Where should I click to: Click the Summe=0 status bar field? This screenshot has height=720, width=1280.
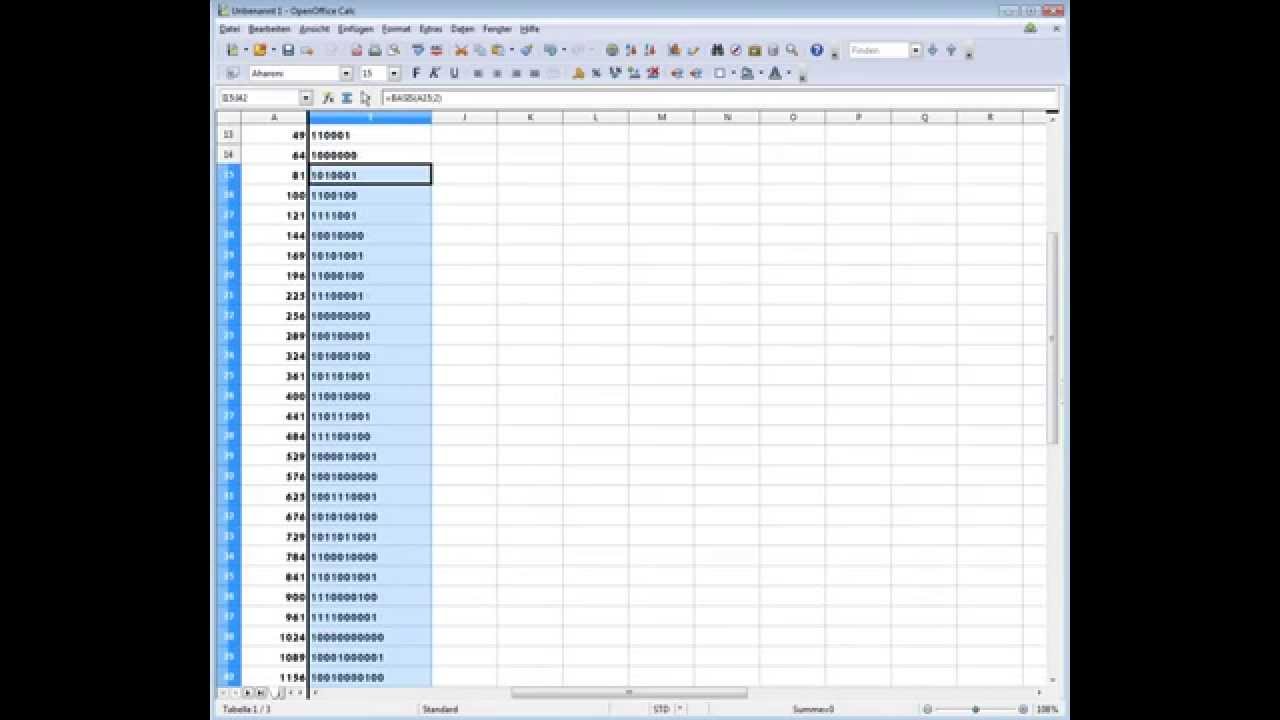(x=813, y=709)
